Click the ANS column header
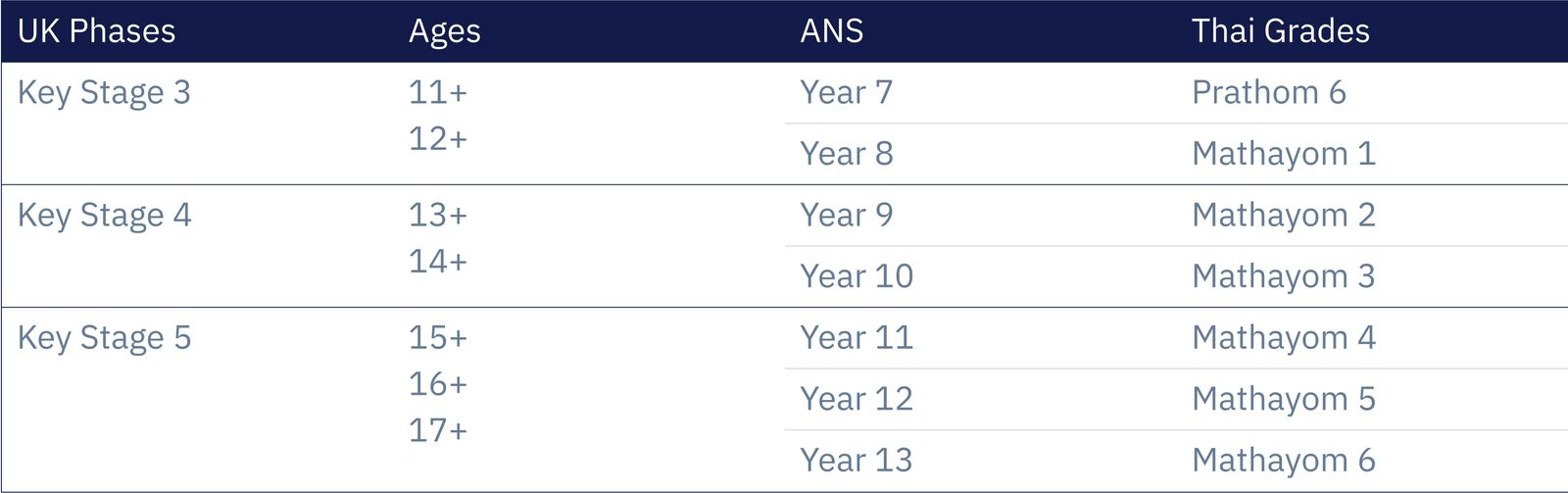This screenshot has width=1568, height=493. 831,31
